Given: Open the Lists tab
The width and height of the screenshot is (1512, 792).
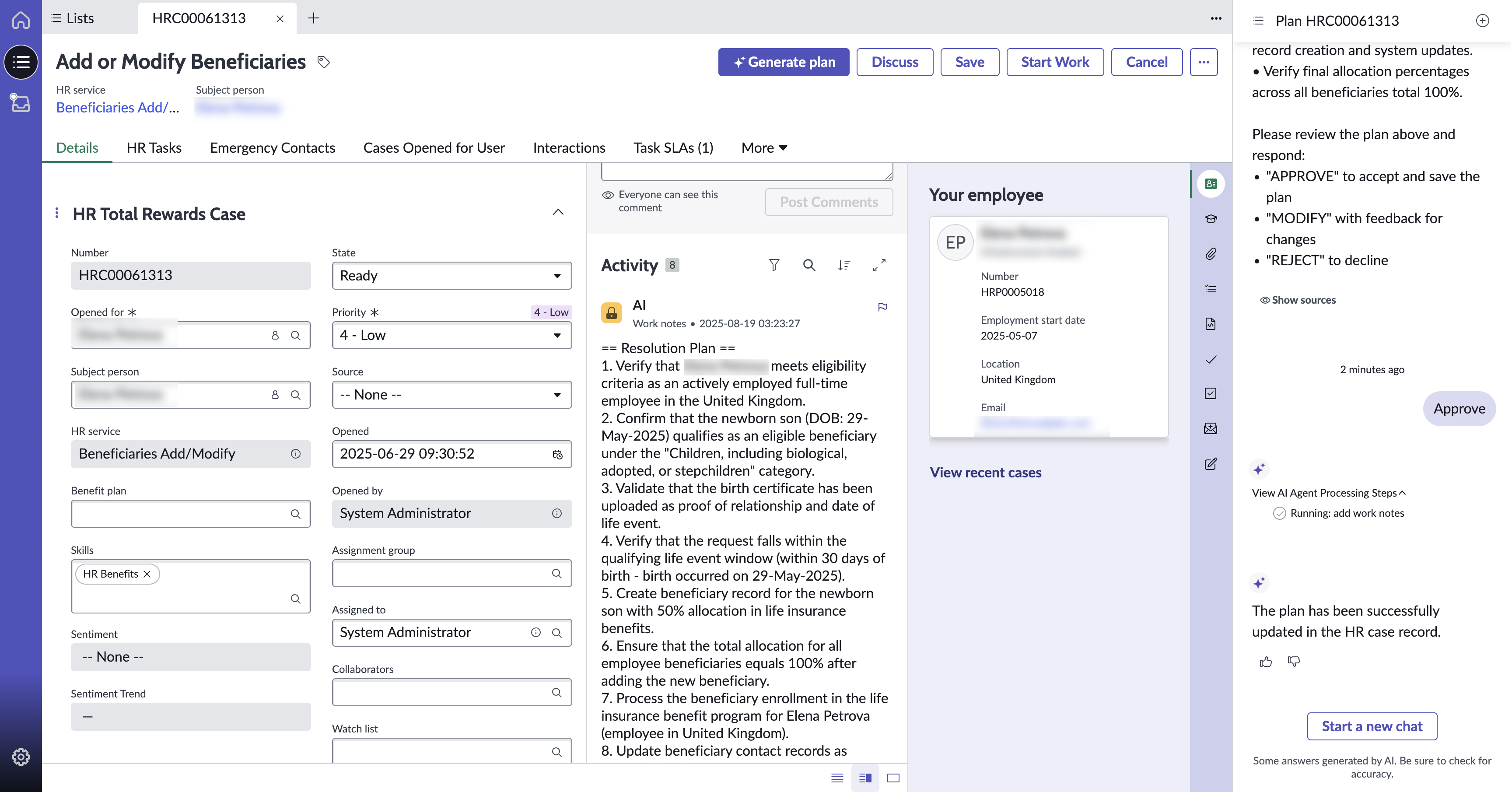Looking at the screenshot, I should click(73, 18).
